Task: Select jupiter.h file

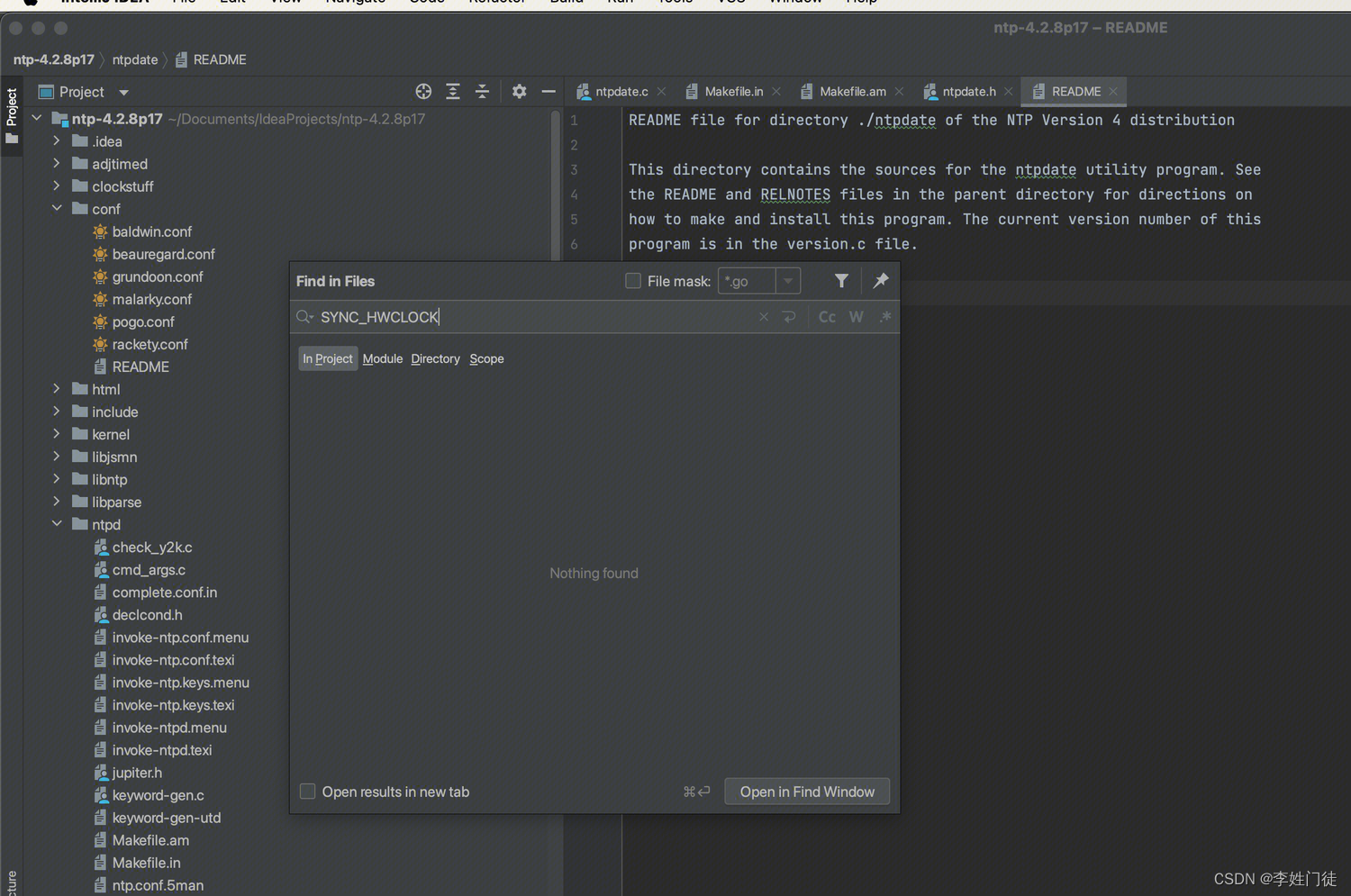Action: coord(137,773)
